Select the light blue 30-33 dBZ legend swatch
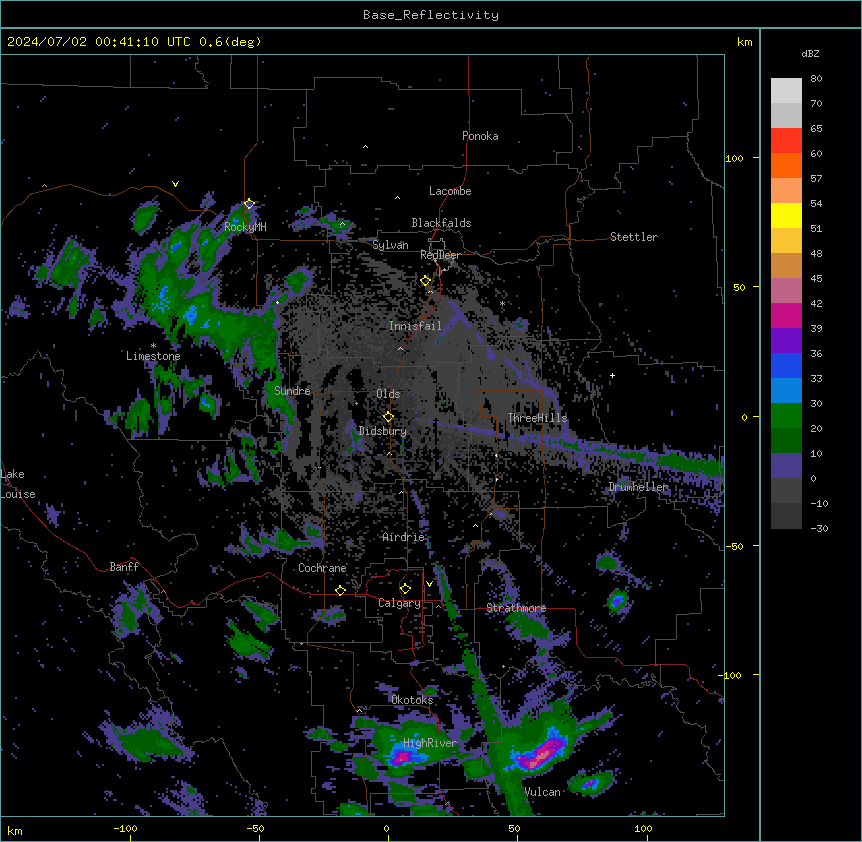The image size is (862, 842). click(786, 390)
